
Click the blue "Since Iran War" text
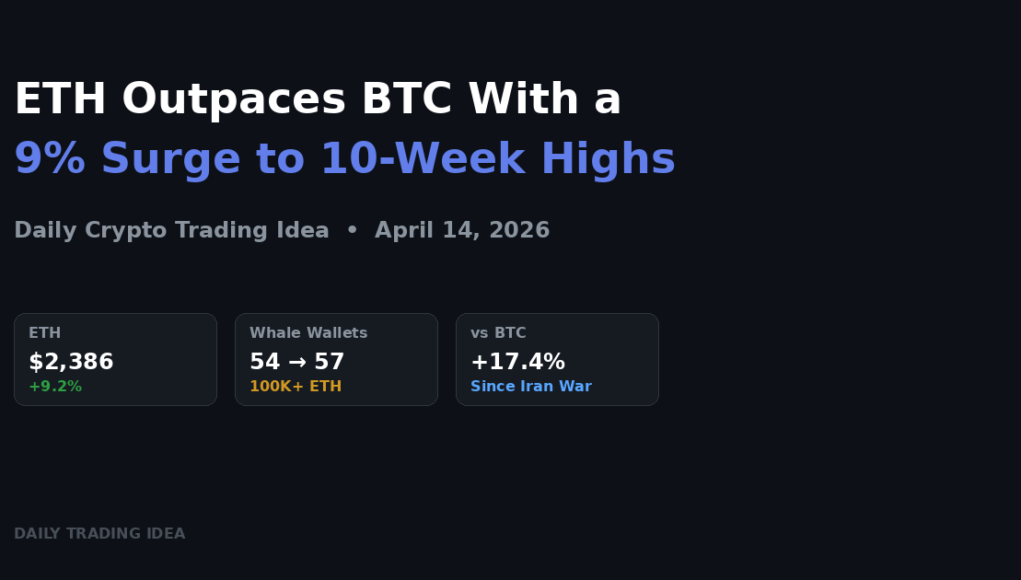pos(531,386)
